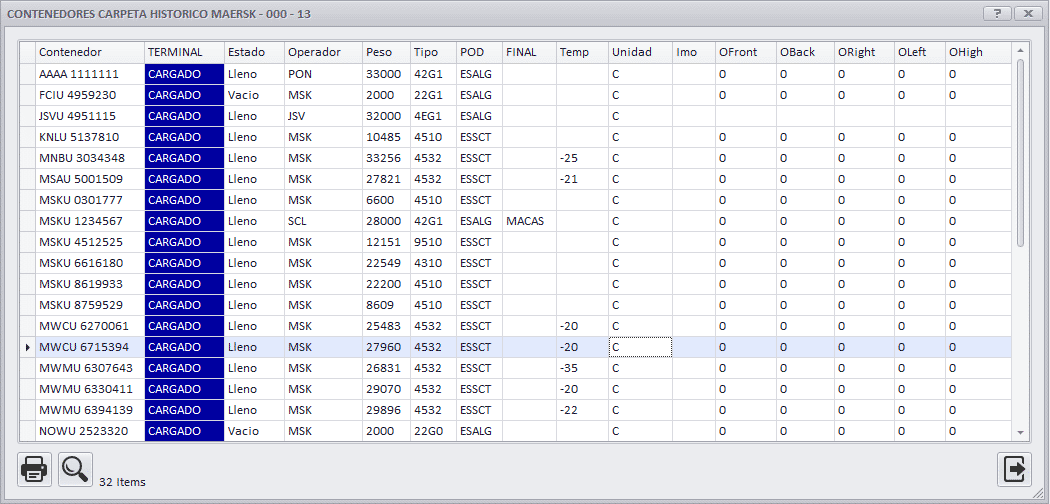This screenshot has width=1050, height=504.
Task: Click the 29896 weight cell
Action: pyautogui.click(x=386, y=410)
